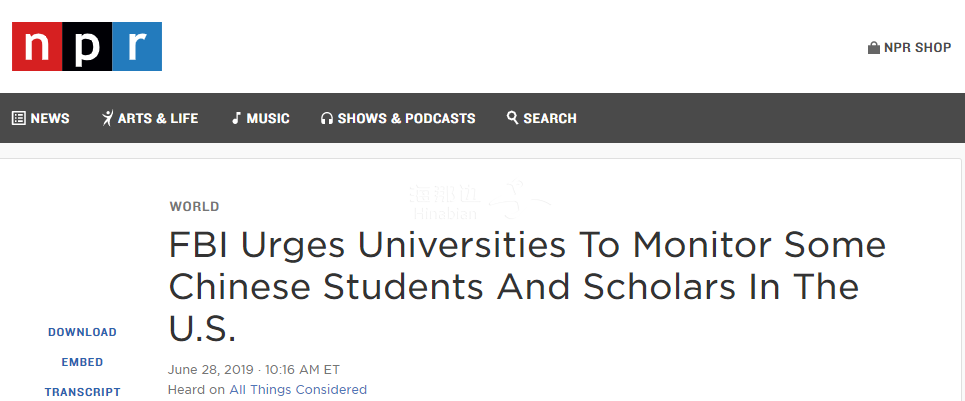Click the music note icon
The image size is (965, 401).
[236, 118]
